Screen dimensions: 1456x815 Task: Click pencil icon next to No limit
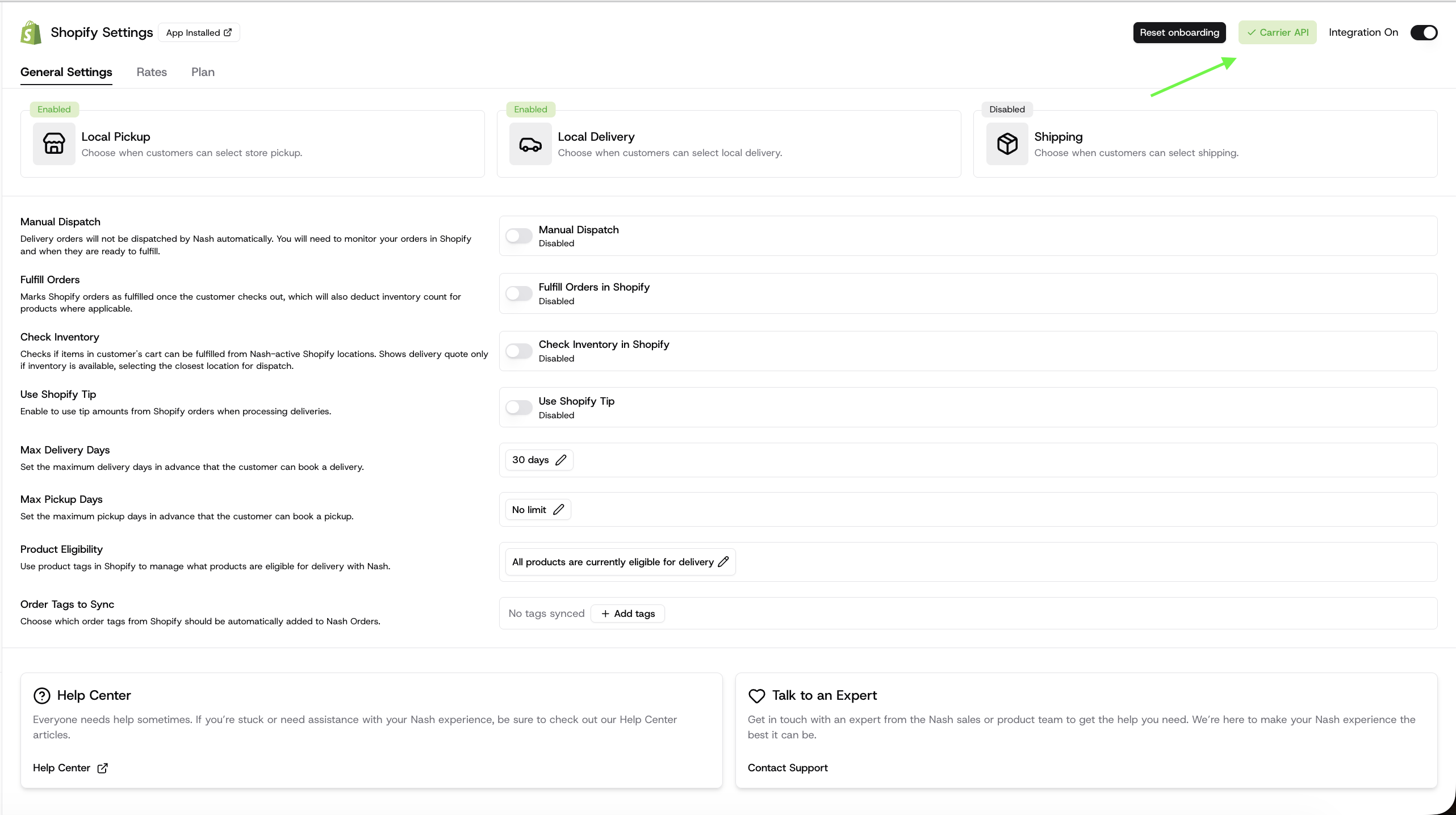(x=559, y=510)
